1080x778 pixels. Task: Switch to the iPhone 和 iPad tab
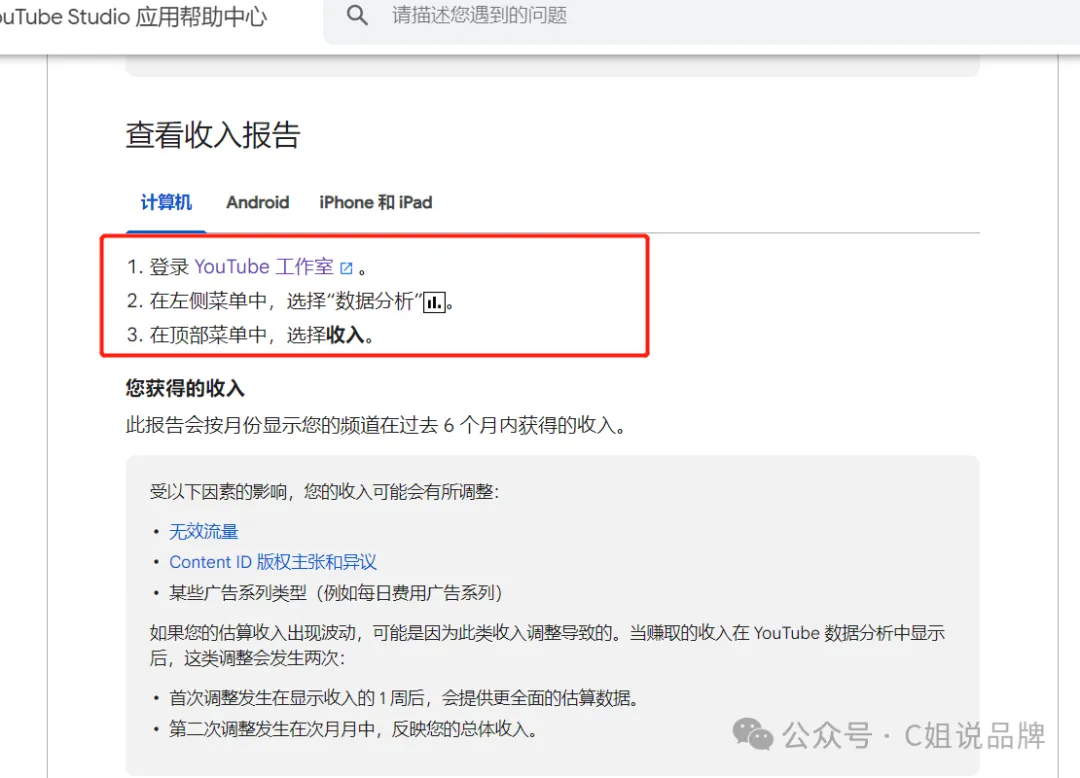pyautogui.click(x=376, y=202)
